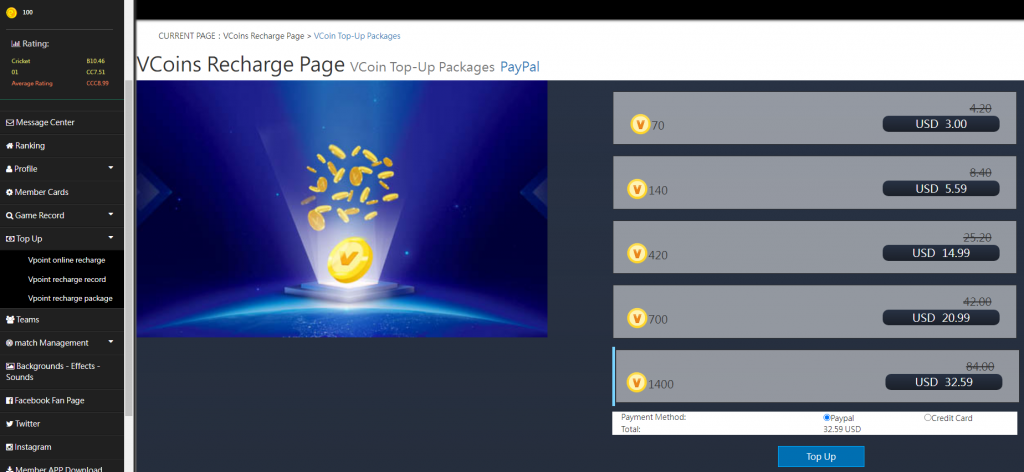Open Instagram sidebar link
Screen dimensions: 1024x472
click(61, 447)
